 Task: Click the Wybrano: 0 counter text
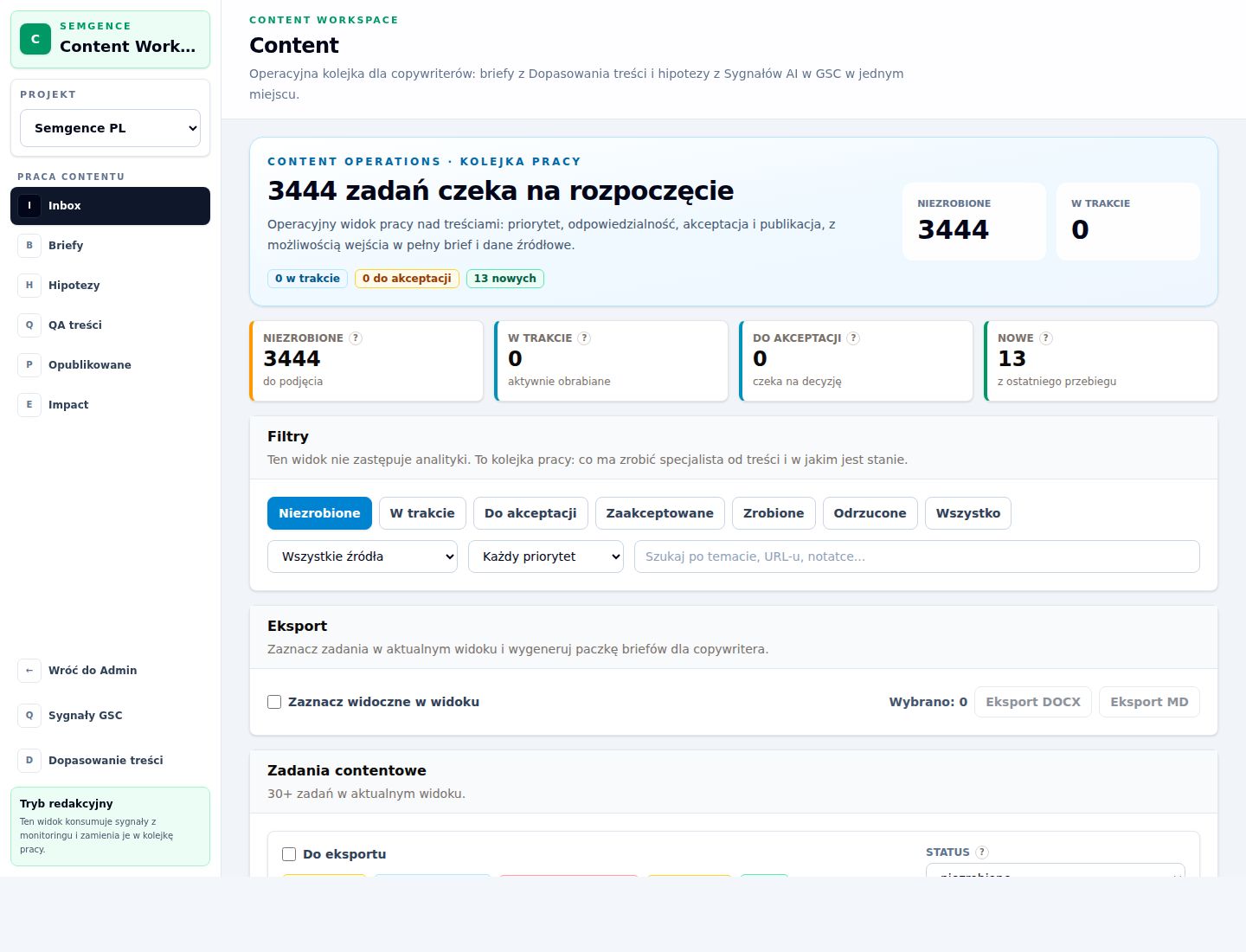(x=928, y=702)
